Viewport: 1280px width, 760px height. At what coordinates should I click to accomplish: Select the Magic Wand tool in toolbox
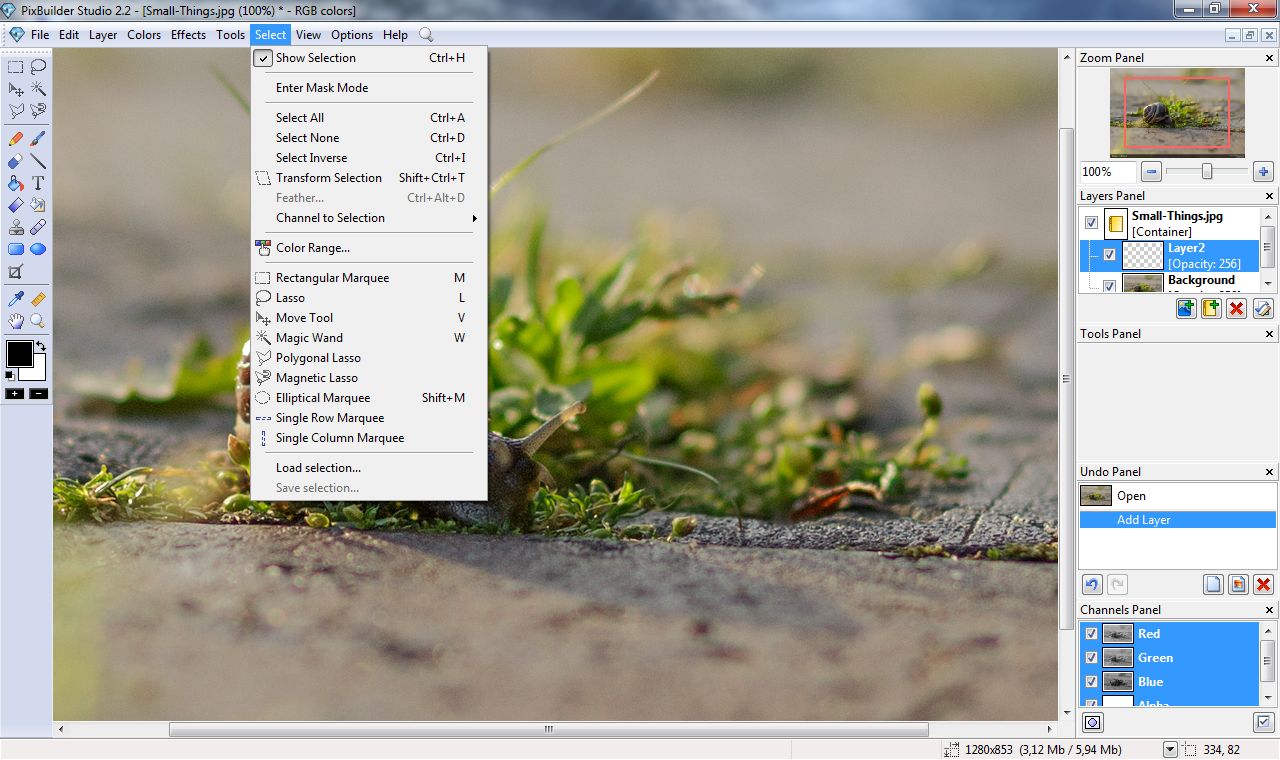pos(38,89)
